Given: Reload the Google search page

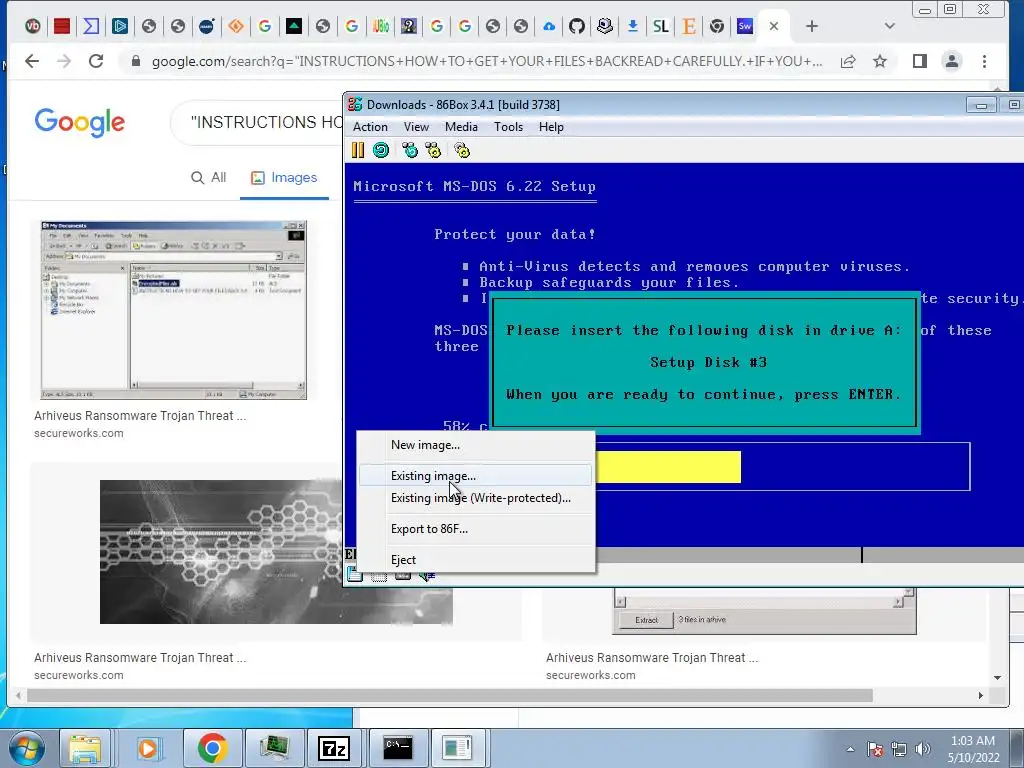Looking at the screenshot, I should tap(96, 61).
